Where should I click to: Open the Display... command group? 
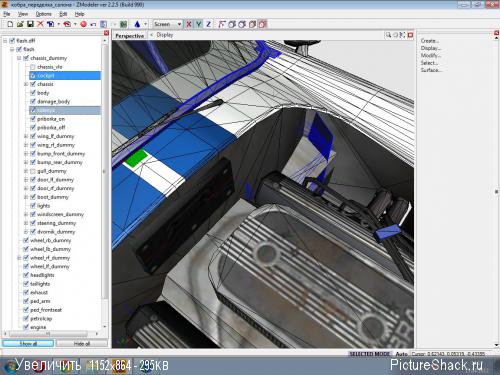[431, 48]
